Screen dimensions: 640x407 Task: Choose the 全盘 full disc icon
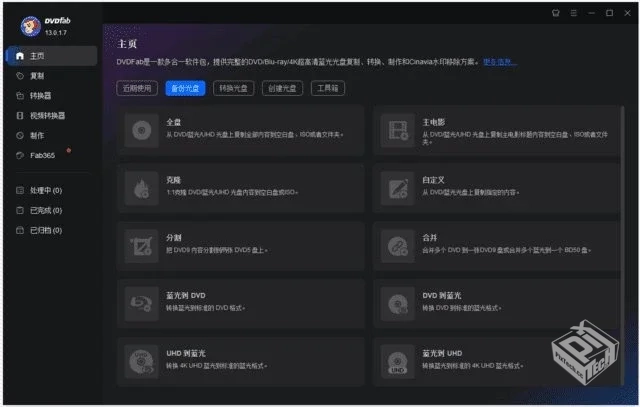pyautogui.click(x=142, y=131)
